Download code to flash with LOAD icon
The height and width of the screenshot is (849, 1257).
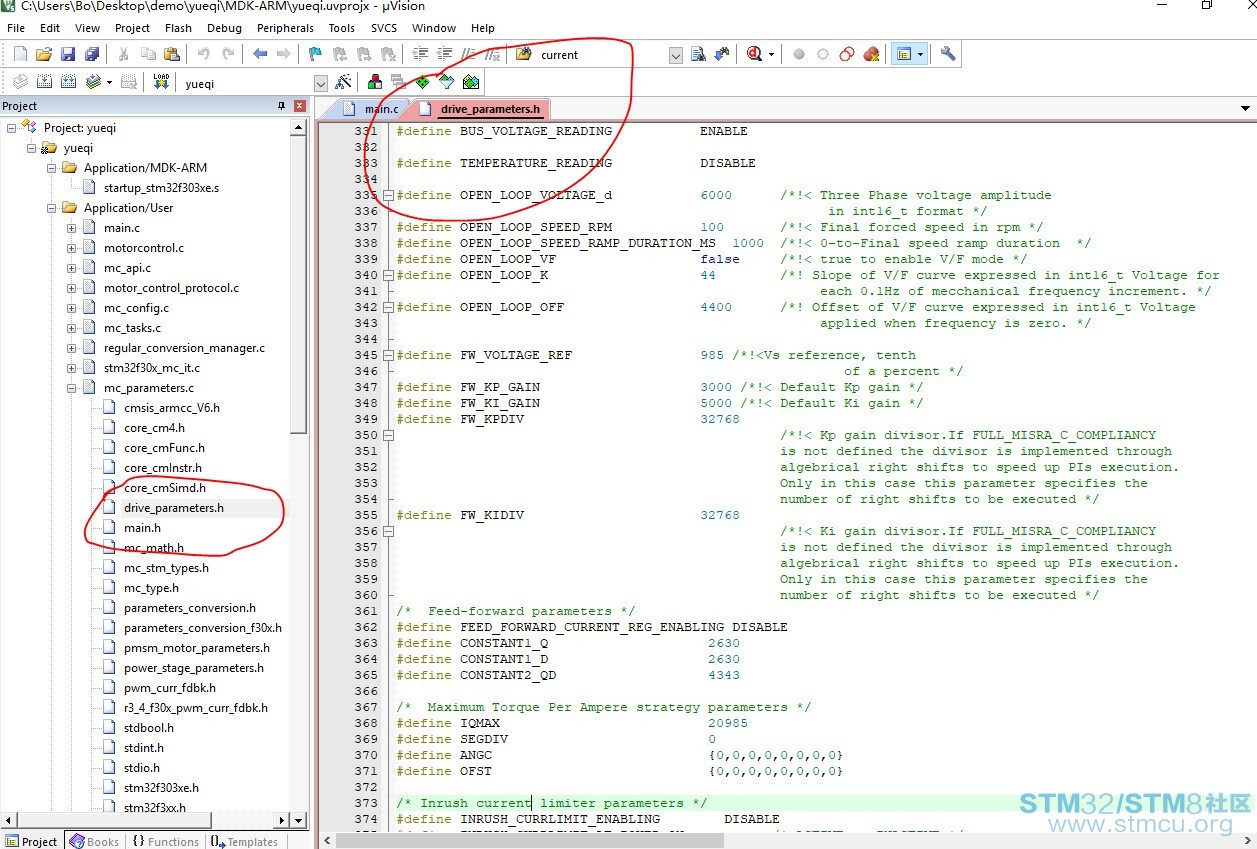[161, 82]
